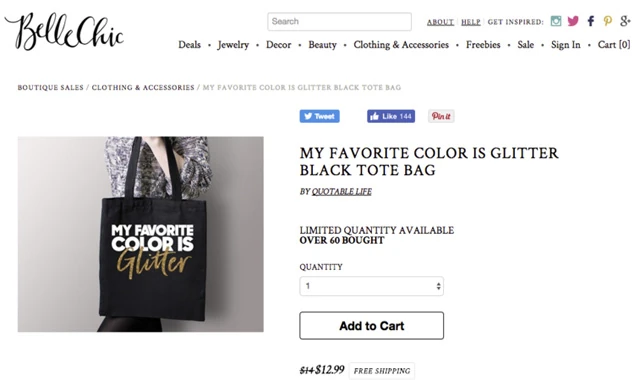Open the Deals menu item
The width and height of the screenshot is (640, 386).
click(x=189, y=45)
